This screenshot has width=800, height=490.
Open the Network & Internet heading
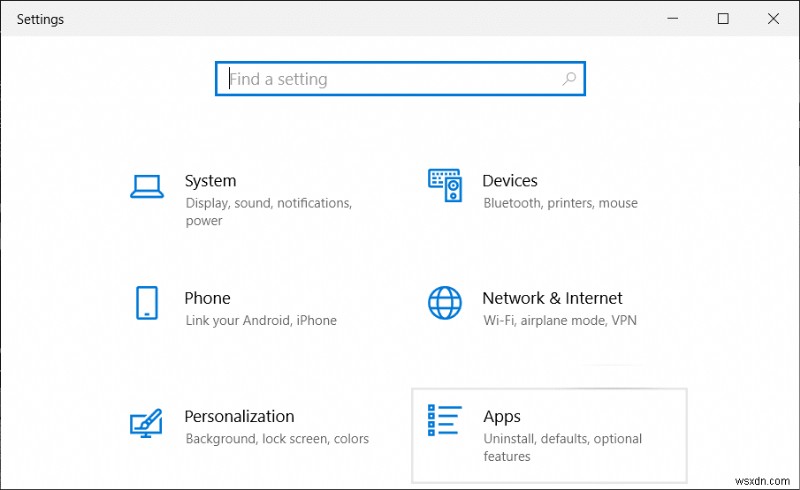552,298
